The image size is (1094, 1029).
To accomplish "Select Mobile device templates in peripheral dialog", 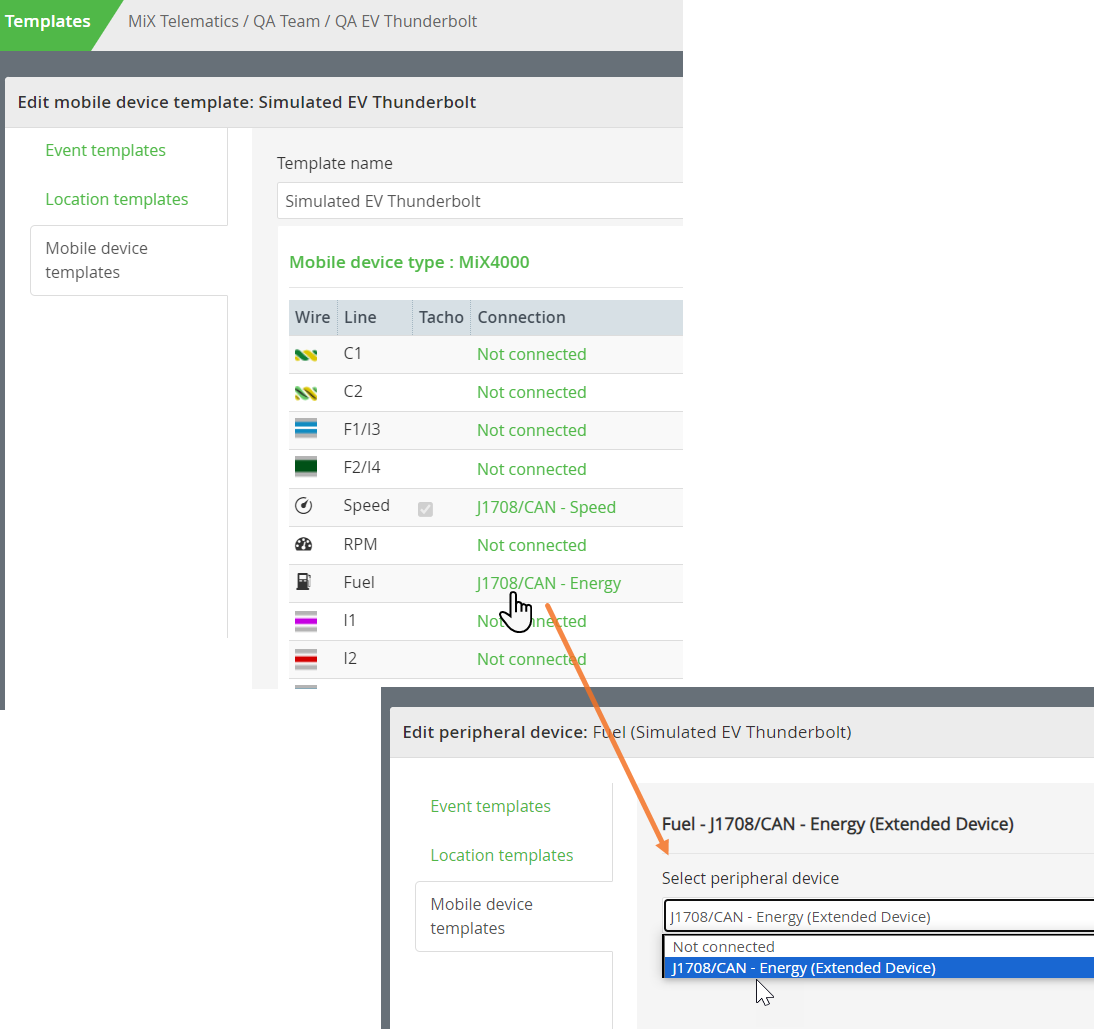I will [x=514, y=916].
